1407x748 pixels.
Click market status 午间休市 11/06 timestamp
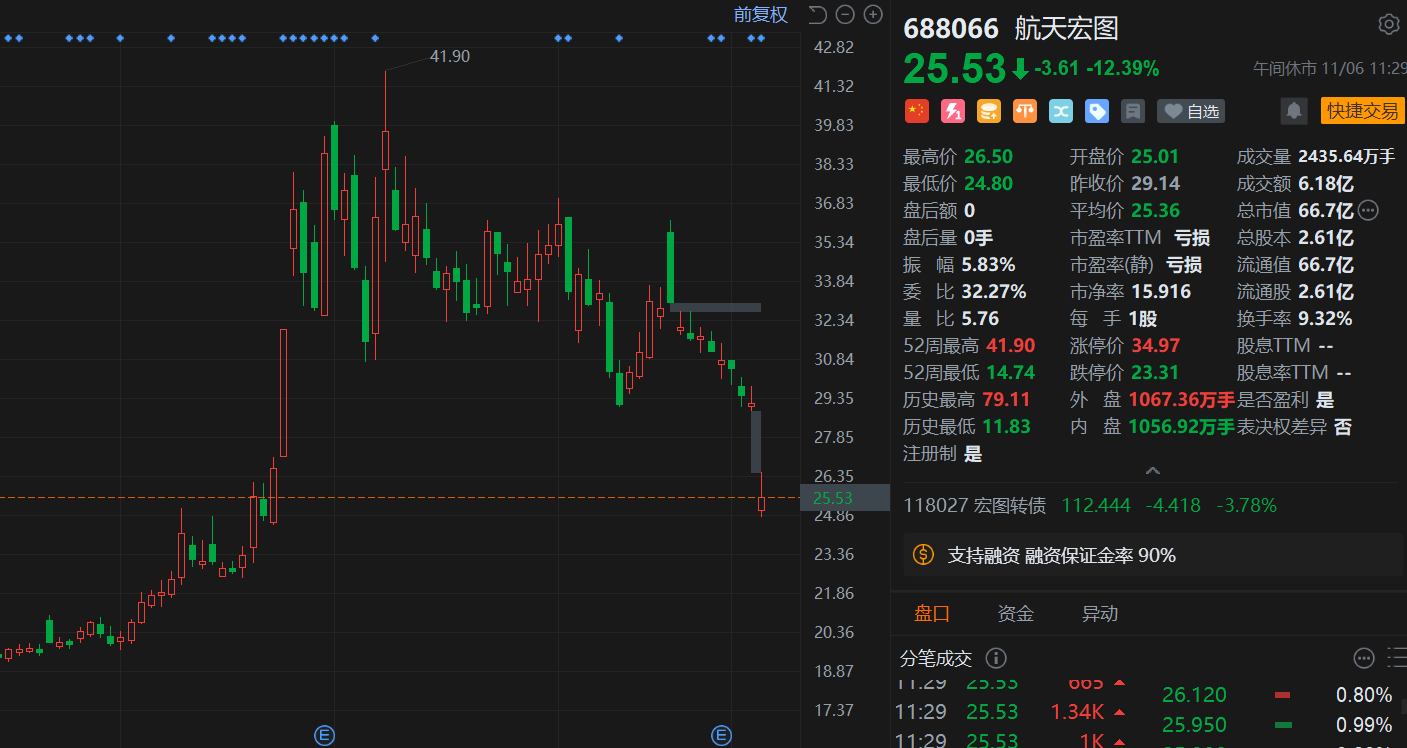point(1330,68)
